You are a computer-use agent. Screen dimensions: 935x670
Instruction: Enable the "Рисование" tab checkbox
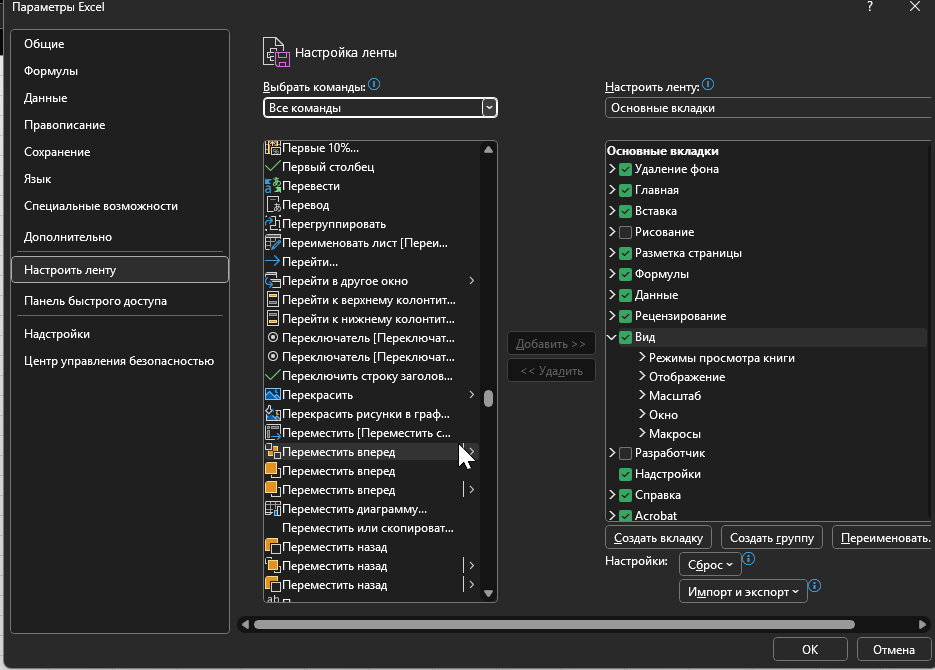point(626,232)
